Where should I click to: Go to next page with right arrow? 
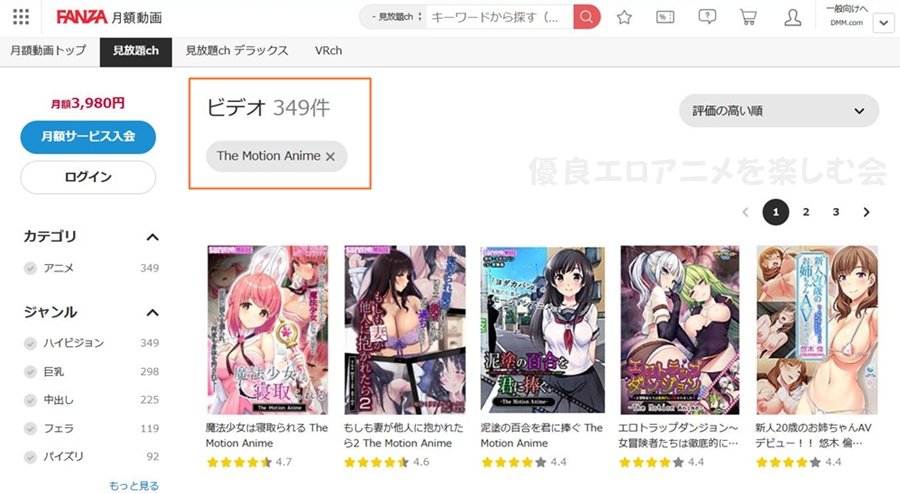(866, 212)
